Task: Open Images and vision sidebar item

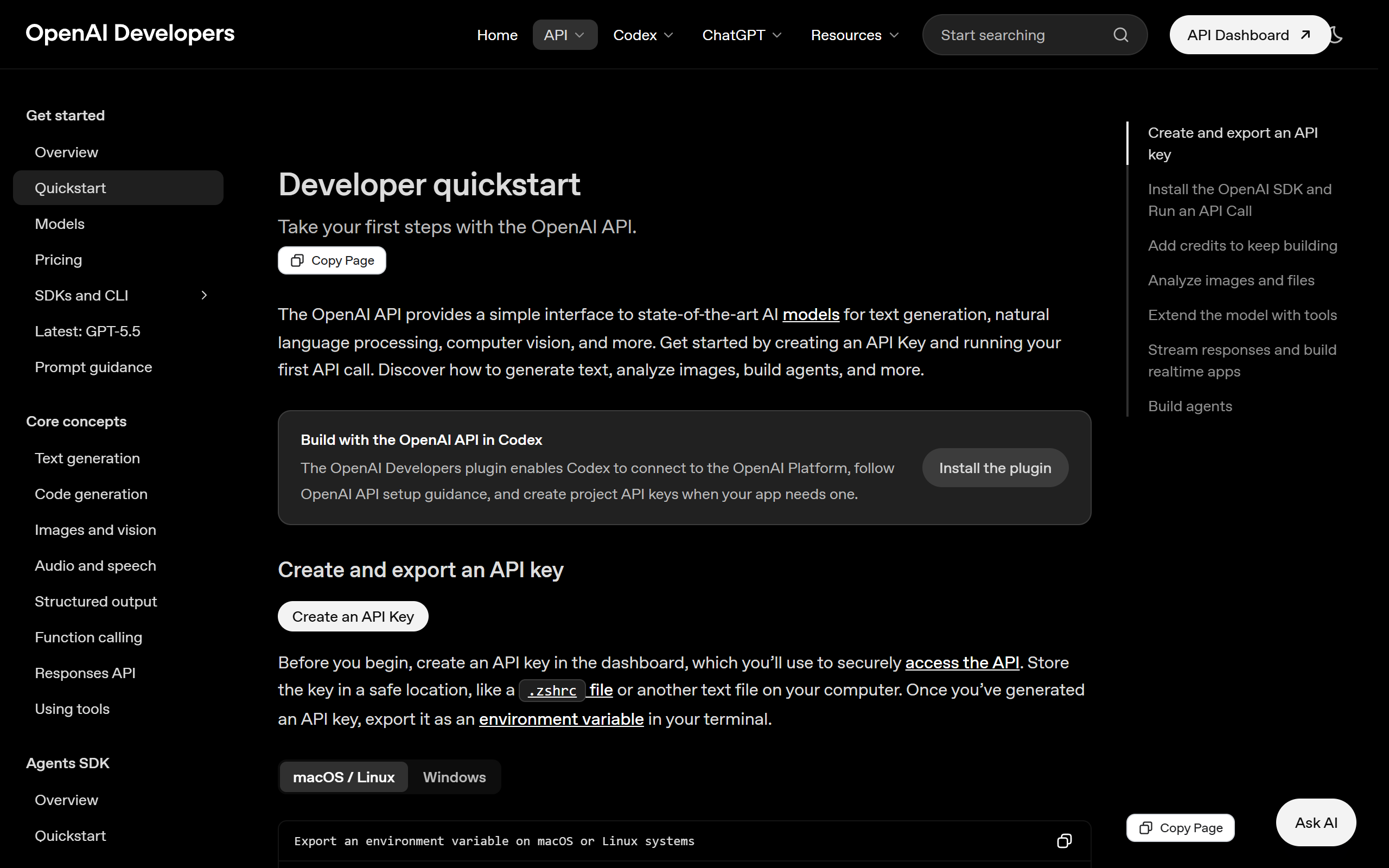Action: [x=118, y=530]
